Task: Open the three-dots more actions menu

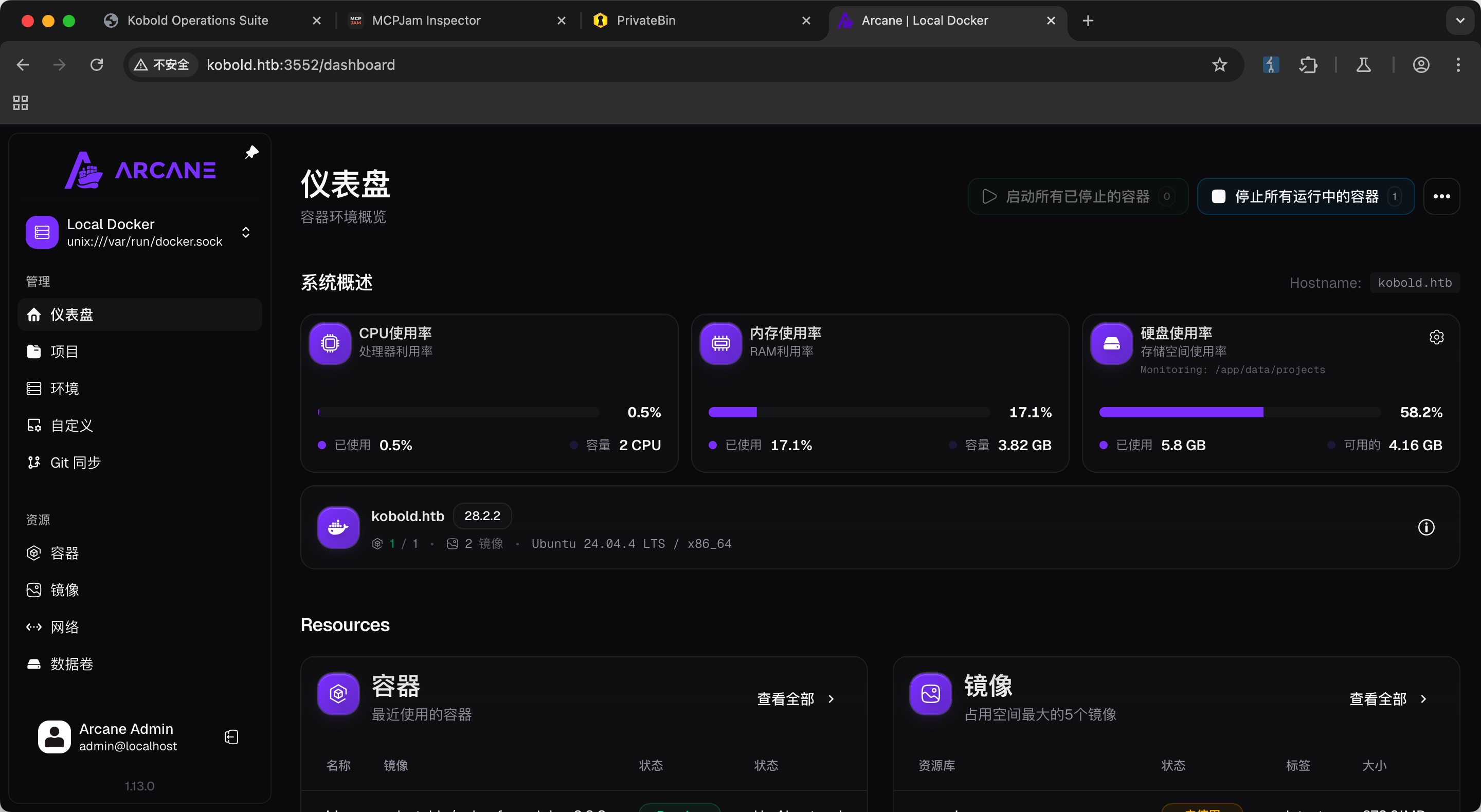Action: tap(1441, 196)
